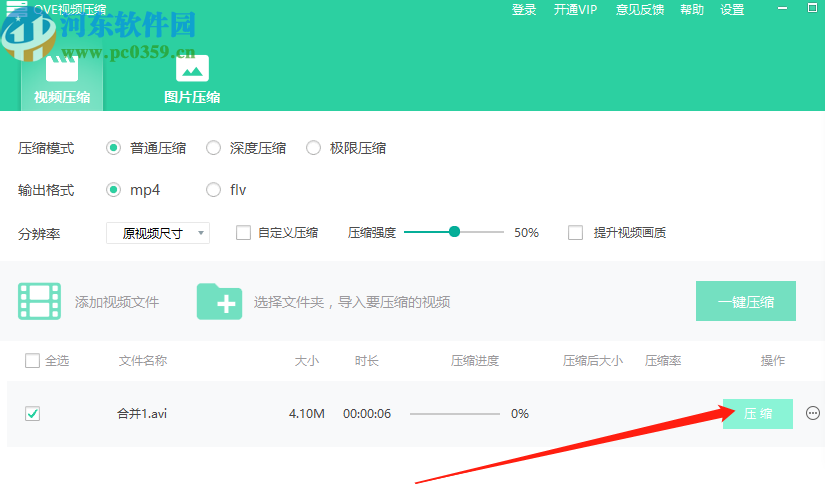The image size is (825, 488).
Task: Click 选择文件夹，导入要压缩的视频 text
Action: tap(352, 302)
